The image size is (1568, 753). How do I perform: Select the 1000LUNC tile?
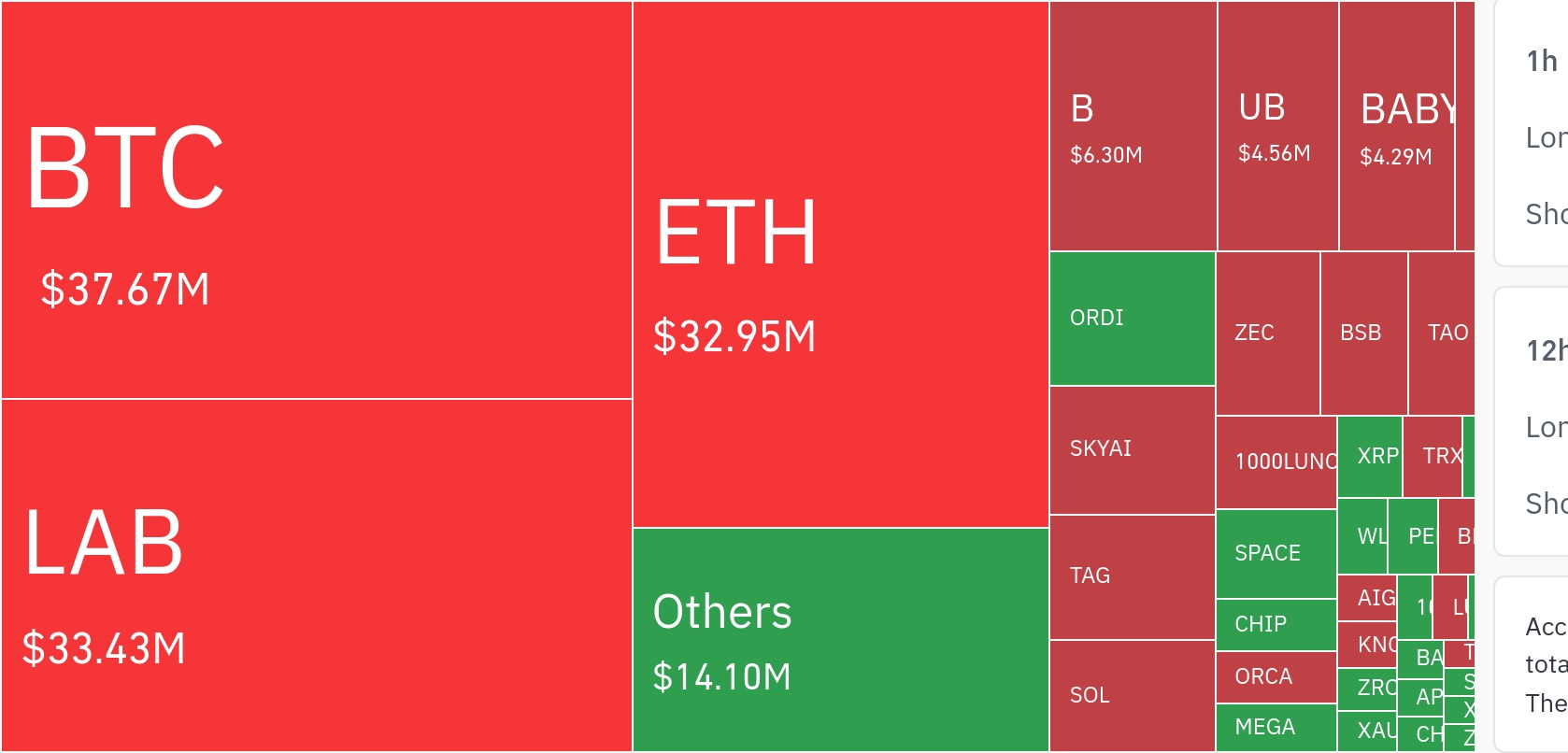1276,462
